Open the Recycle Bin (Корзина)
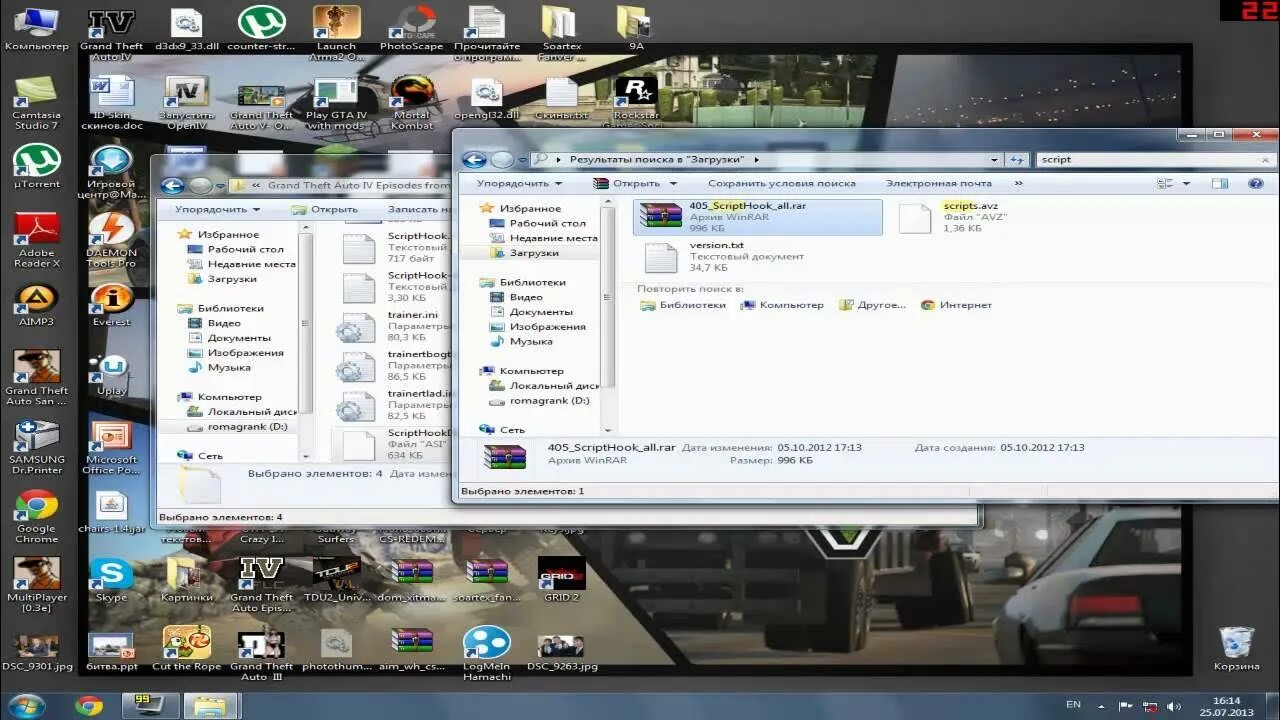Viewport: 1280px width, 720px height. pos(1237,648)
